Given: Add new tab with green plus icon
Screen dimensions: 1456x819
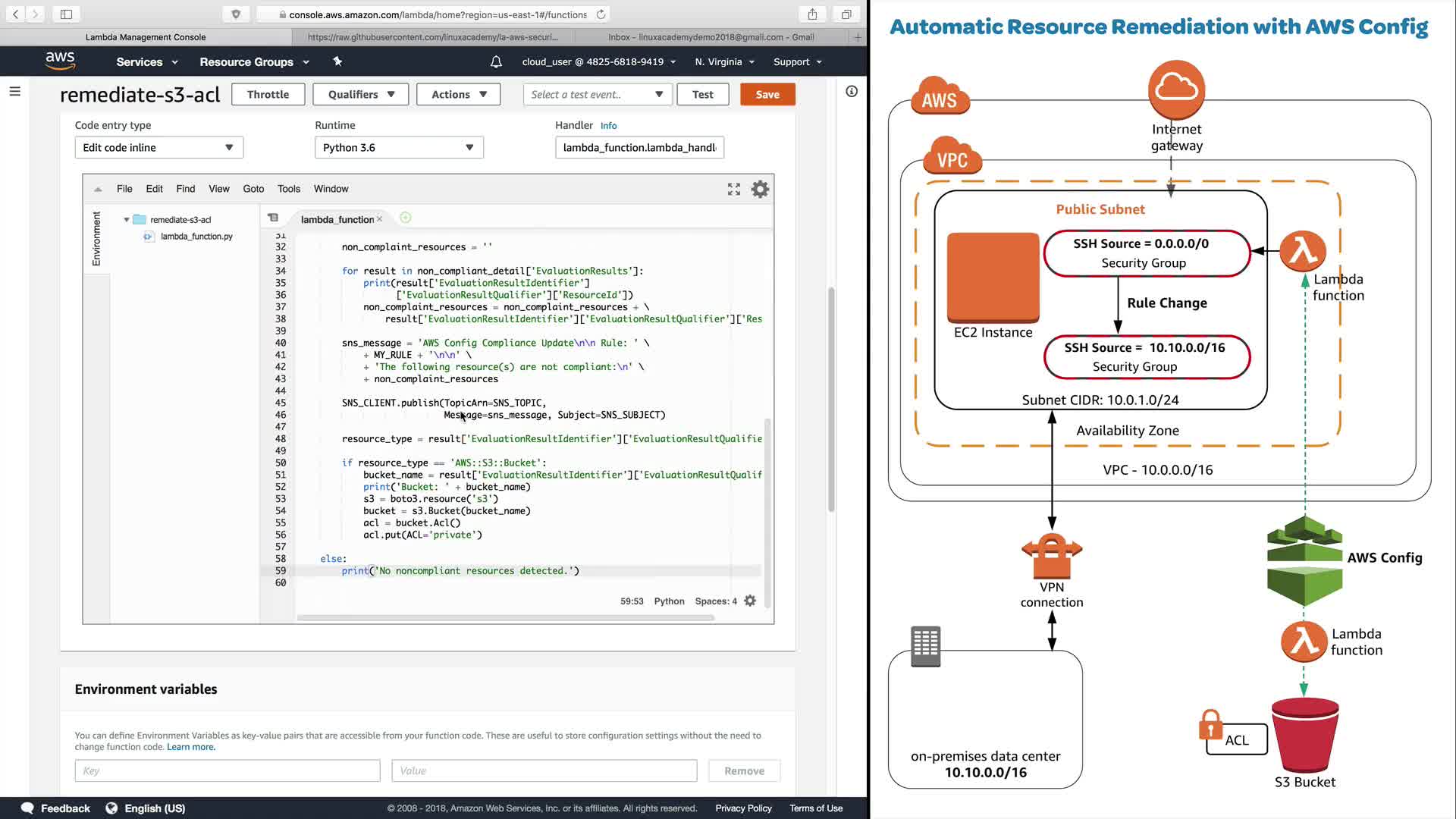Looking at the screenshot, I should [x=406, y=218].
